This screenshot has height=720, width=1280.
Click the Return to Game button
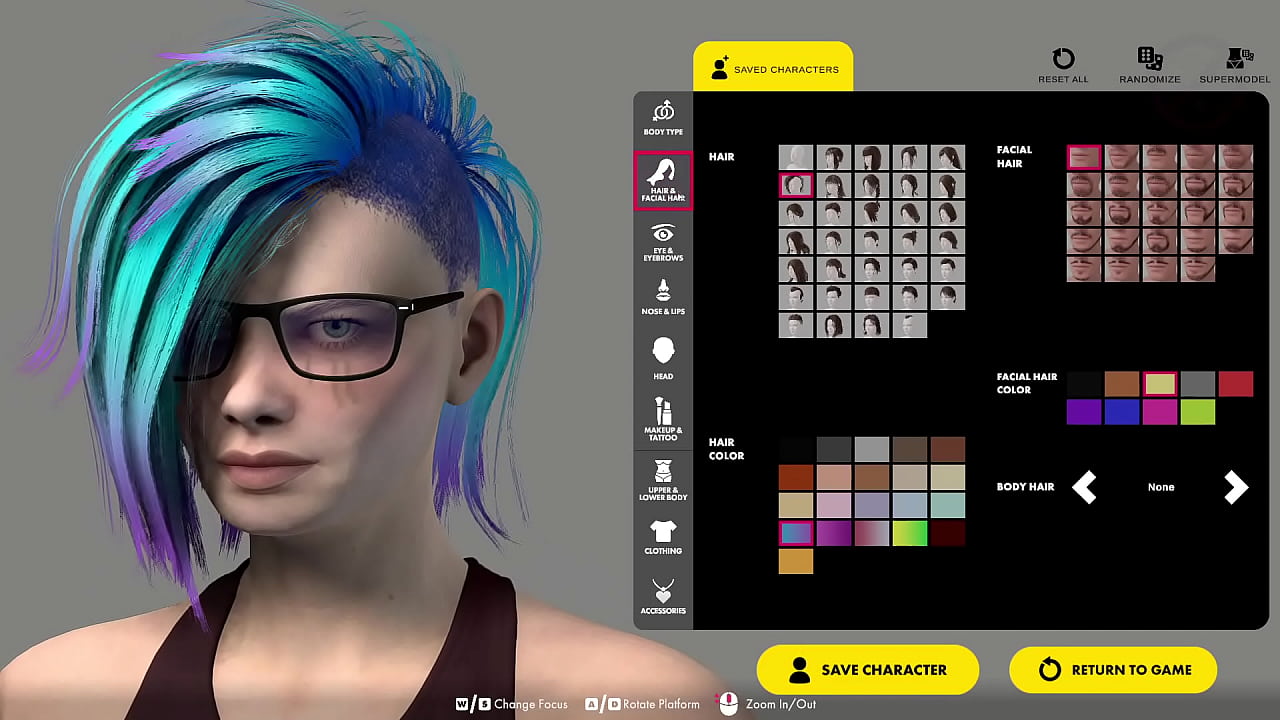click(1113, 670)
